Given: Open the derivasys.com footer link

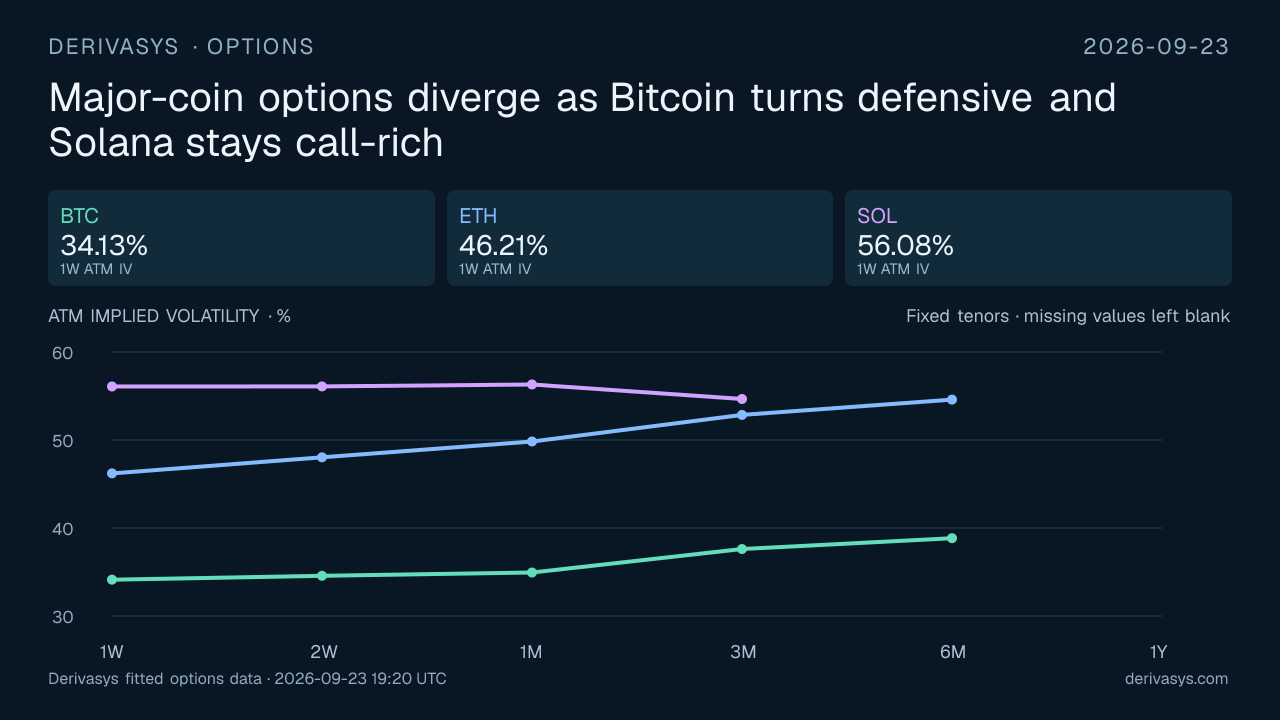Looking at the screenshot, I should point(1176,679).
